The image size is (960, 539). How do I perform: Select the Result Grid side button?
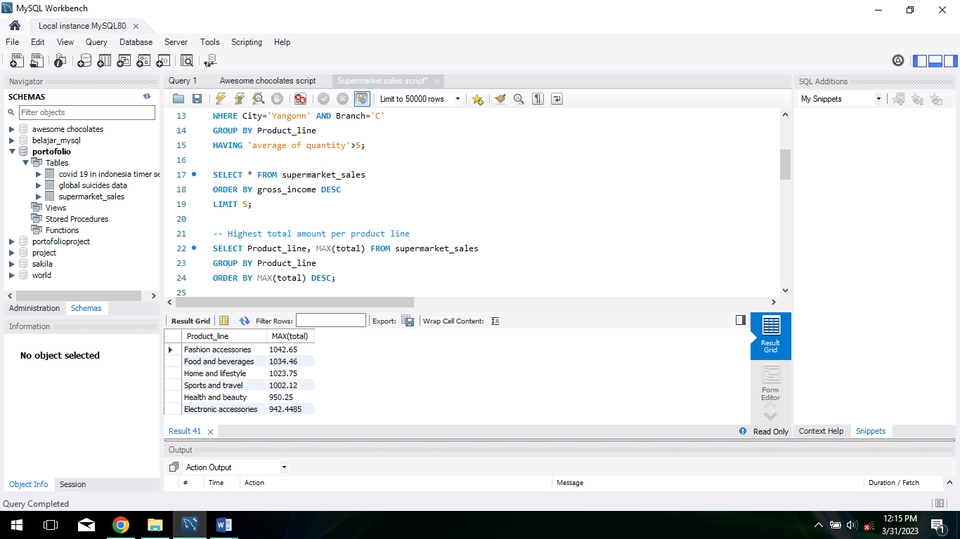[x=770, y=335]
